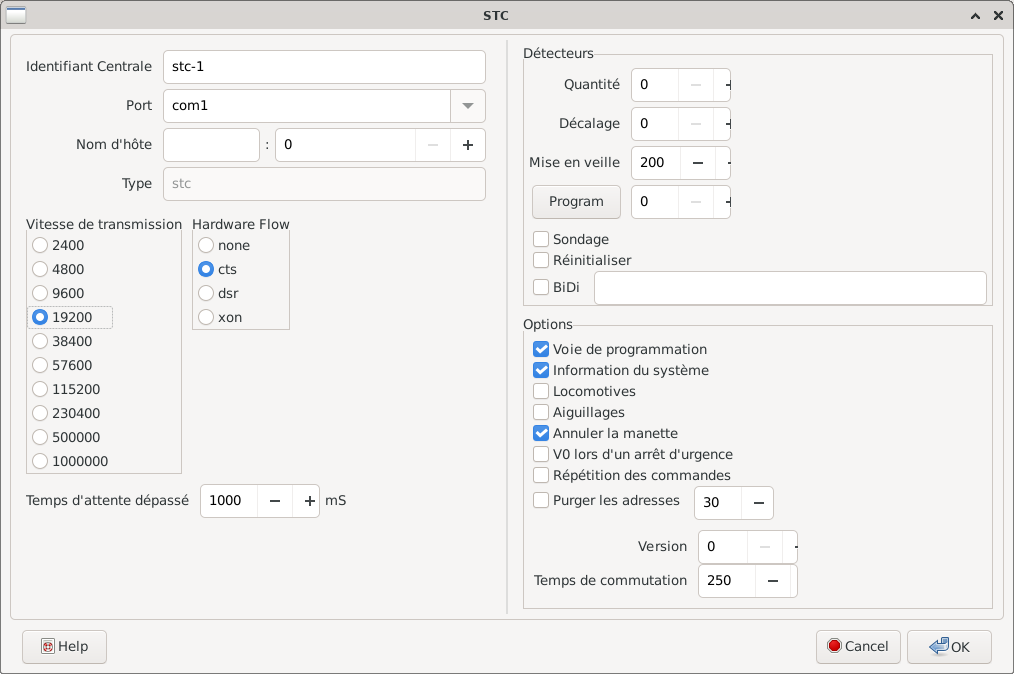The image size is (1014, 674).
Task: Select xon hardware flow option
Action: point(206,317)
